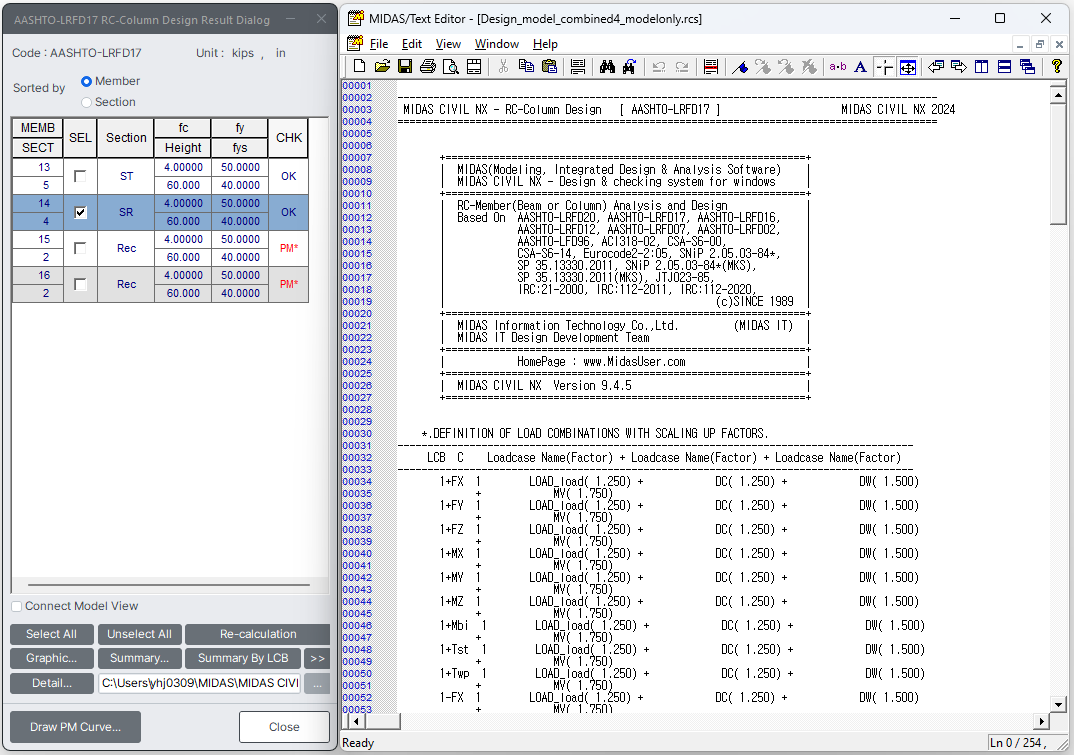The height and width of the screenshot is (755, 1074).
Task: Switch to next window via right arrow icon
Action: click(959, 66)
